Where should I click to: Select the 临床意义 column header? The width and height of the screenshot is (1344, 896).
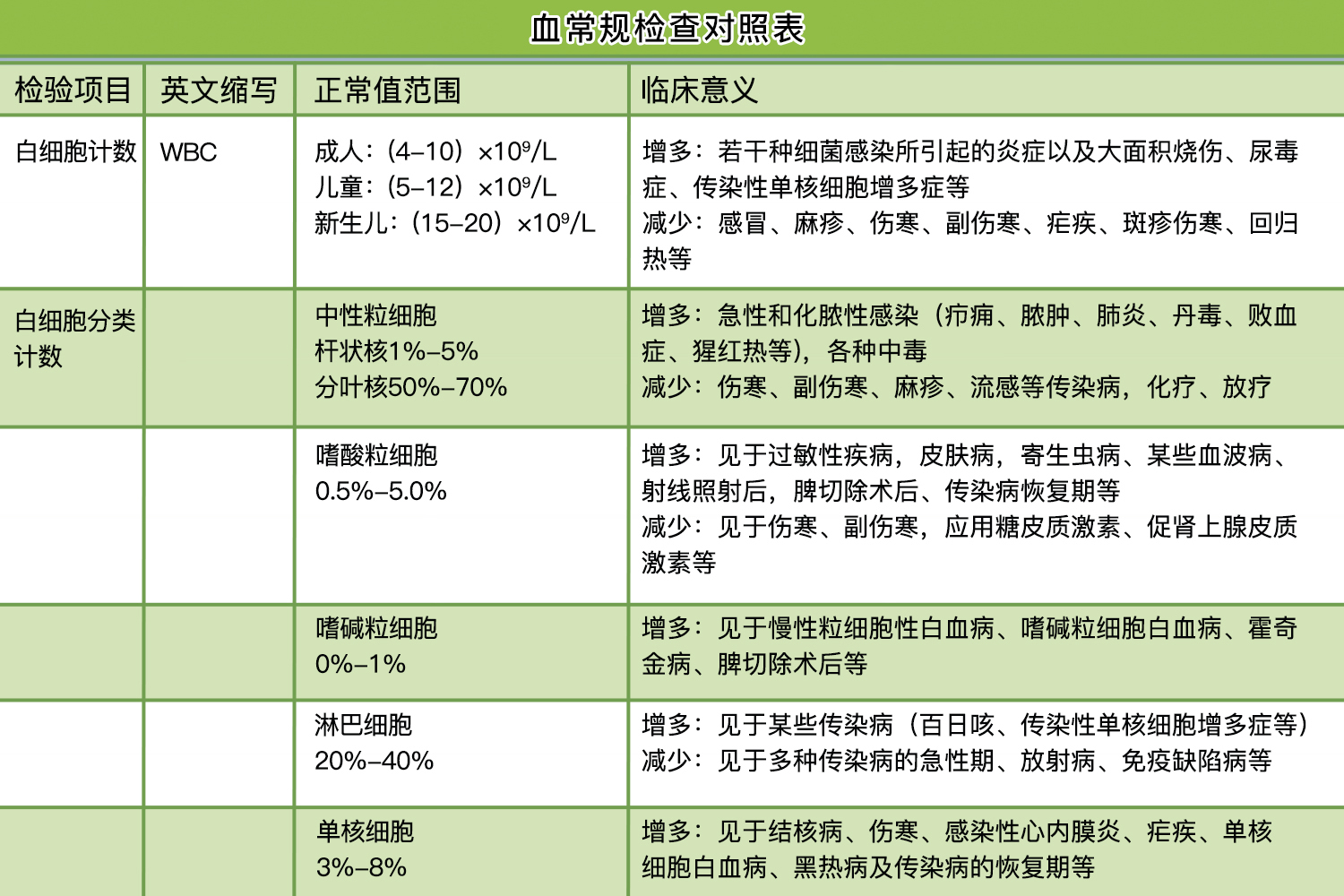click(x=700, y=90)
